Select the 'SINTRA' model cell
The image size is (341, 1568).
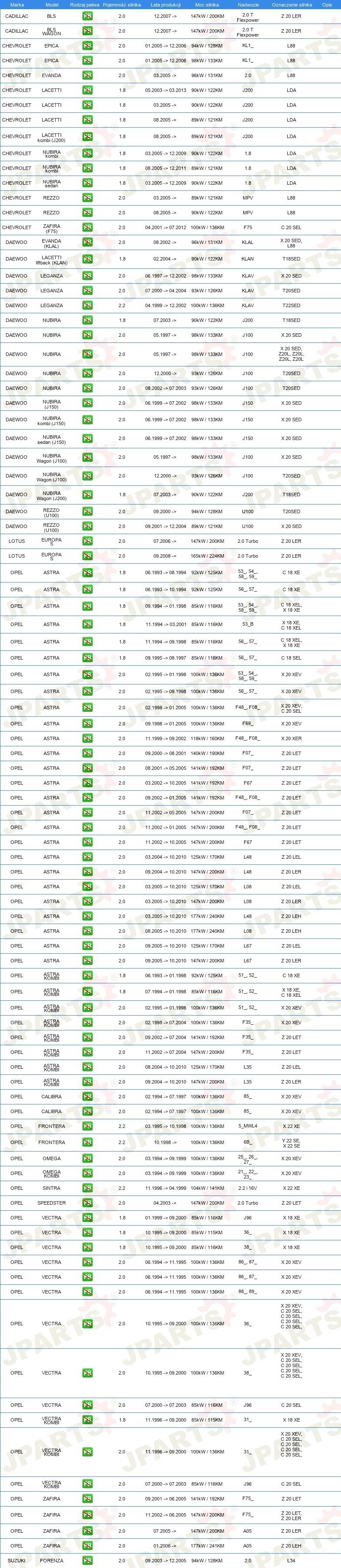click(x=52, y=1188)
